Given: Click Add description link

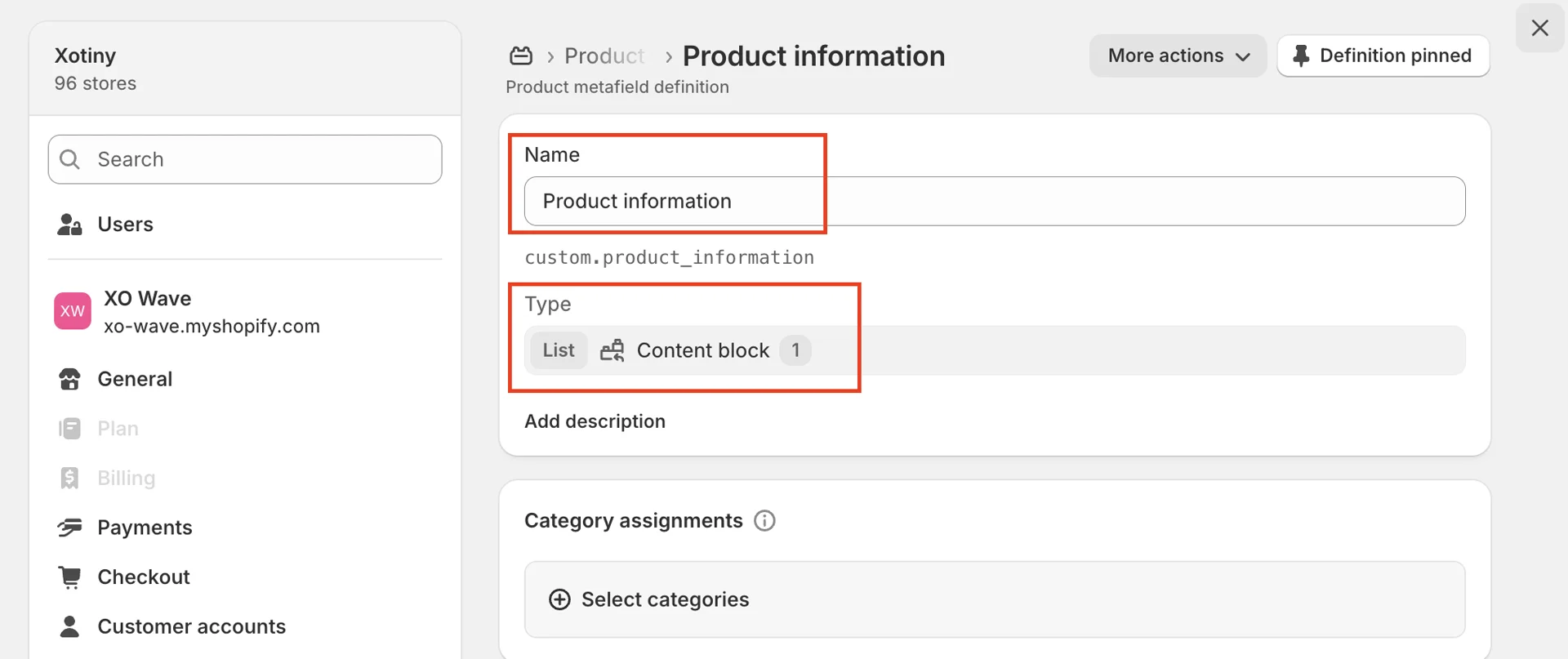Looking at the screenshot, I should tap(595, 421).
